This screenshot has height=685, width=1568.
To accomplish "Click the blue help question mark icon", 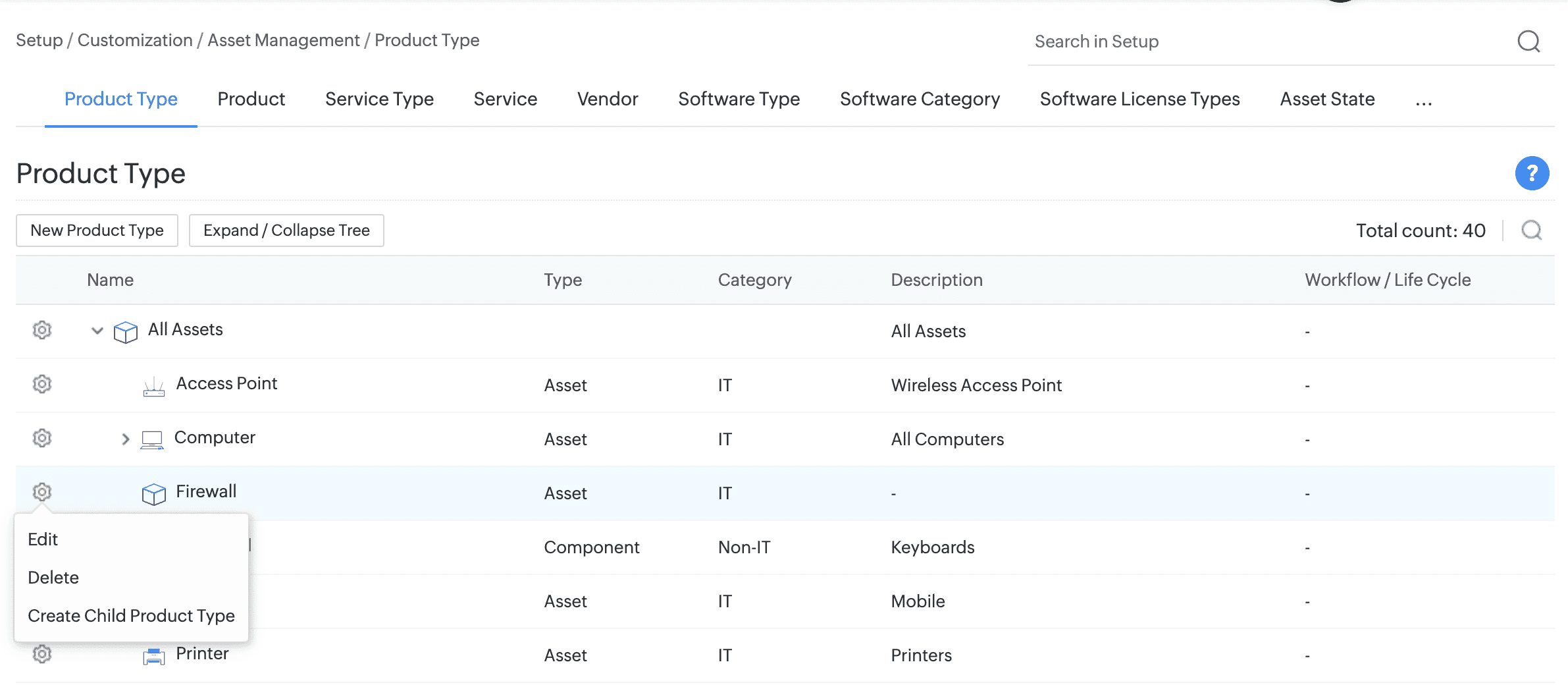I will (x=1532, y=173).
